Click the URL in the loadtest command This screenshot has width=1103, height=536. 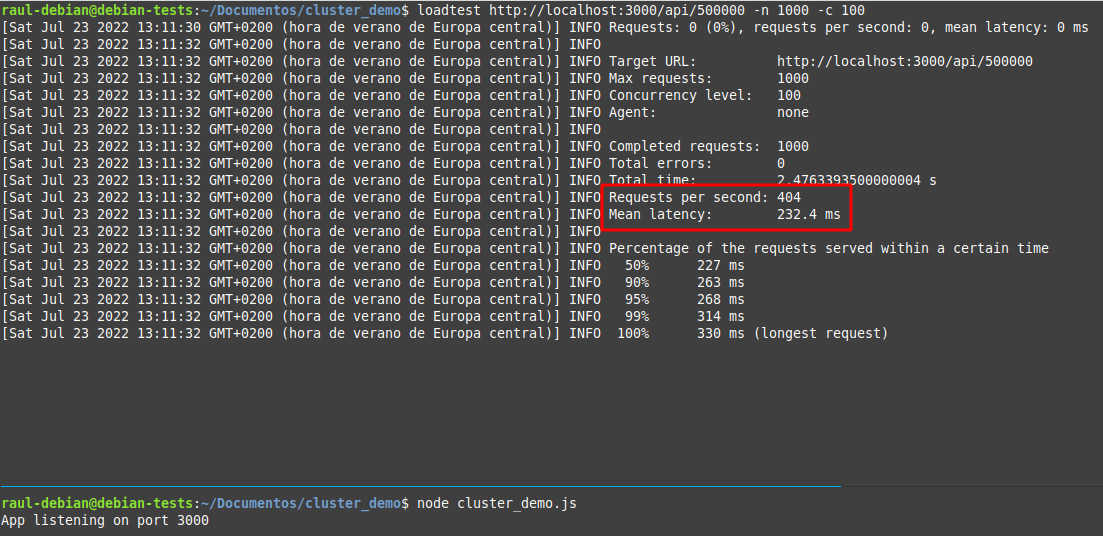(616, 10)
